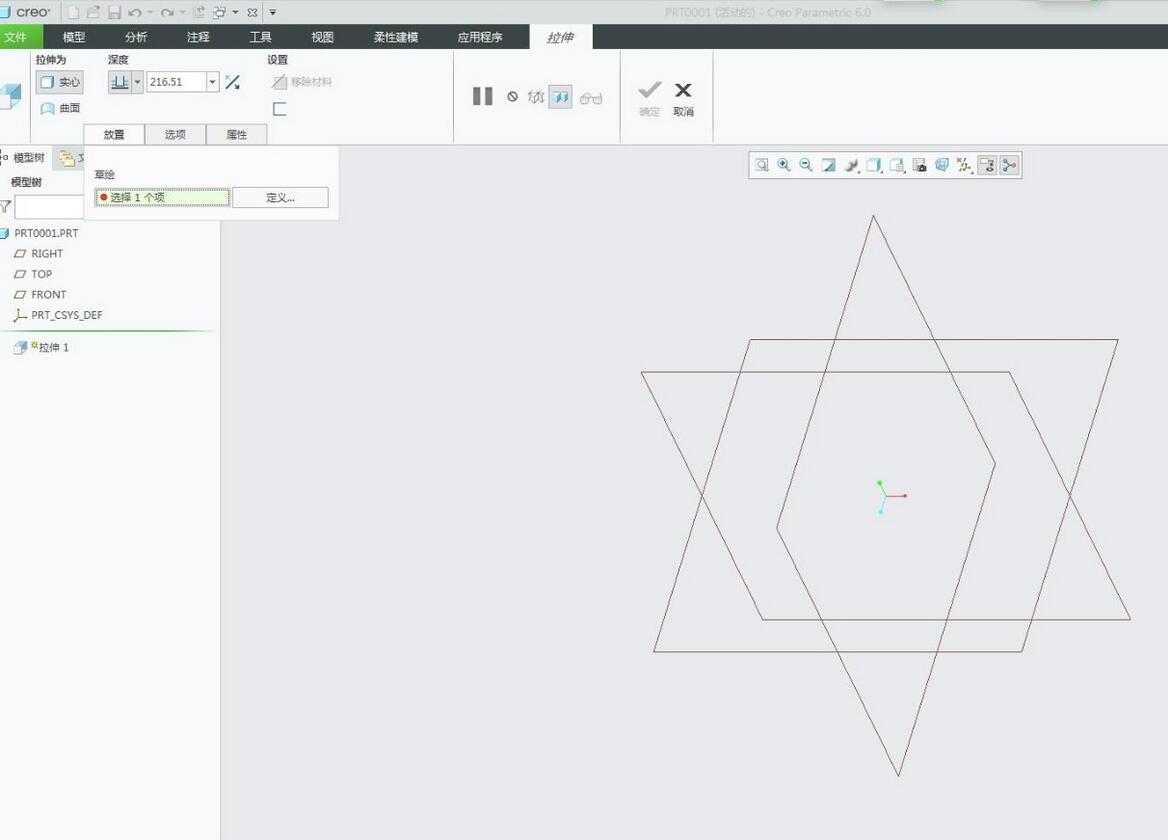Open the view manager icon
The height and width of the screenshot is (840, 1168).
(919, 165)
